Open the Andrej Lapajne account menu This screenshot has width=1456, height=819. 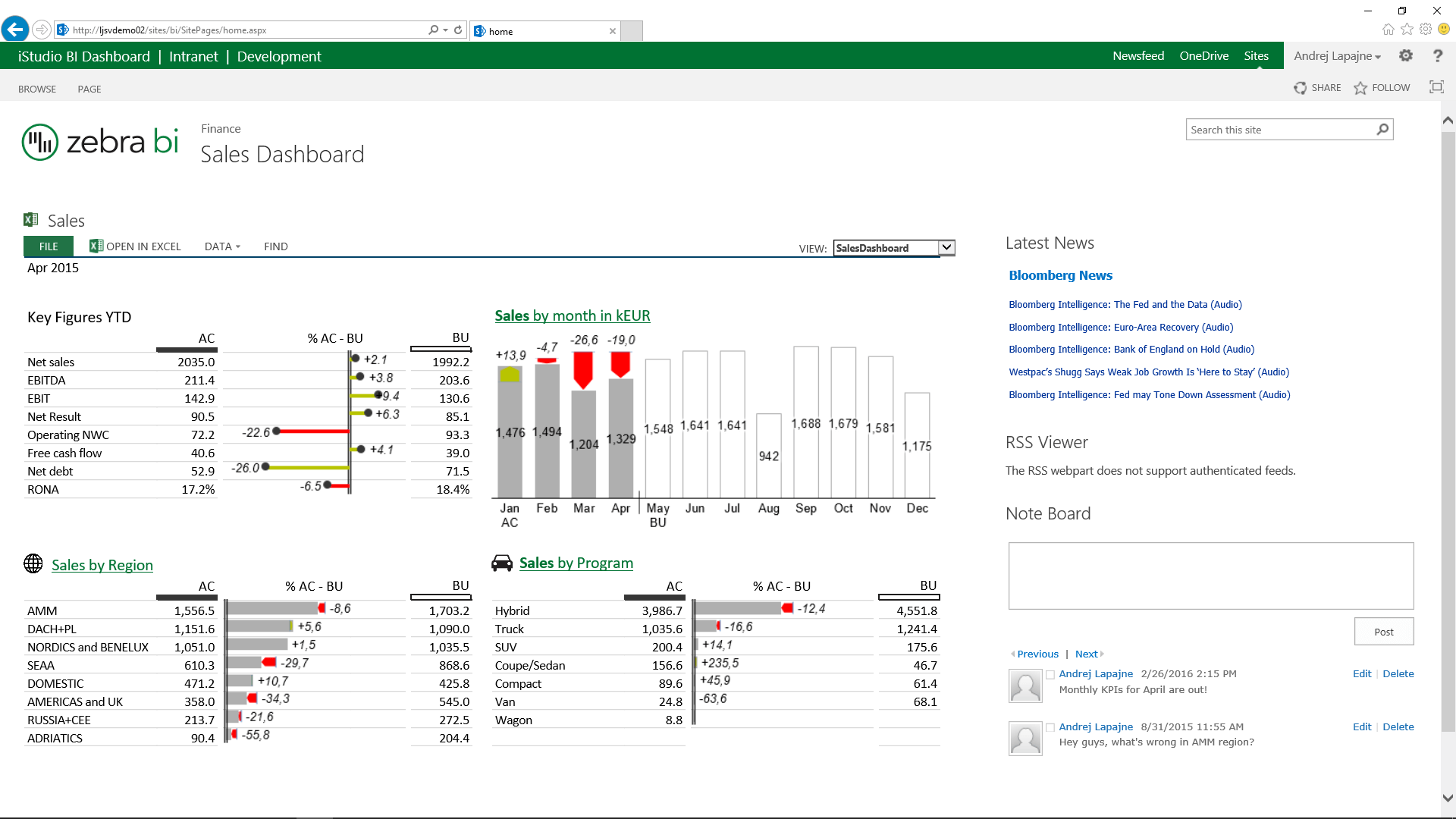tap(1337, 55)
